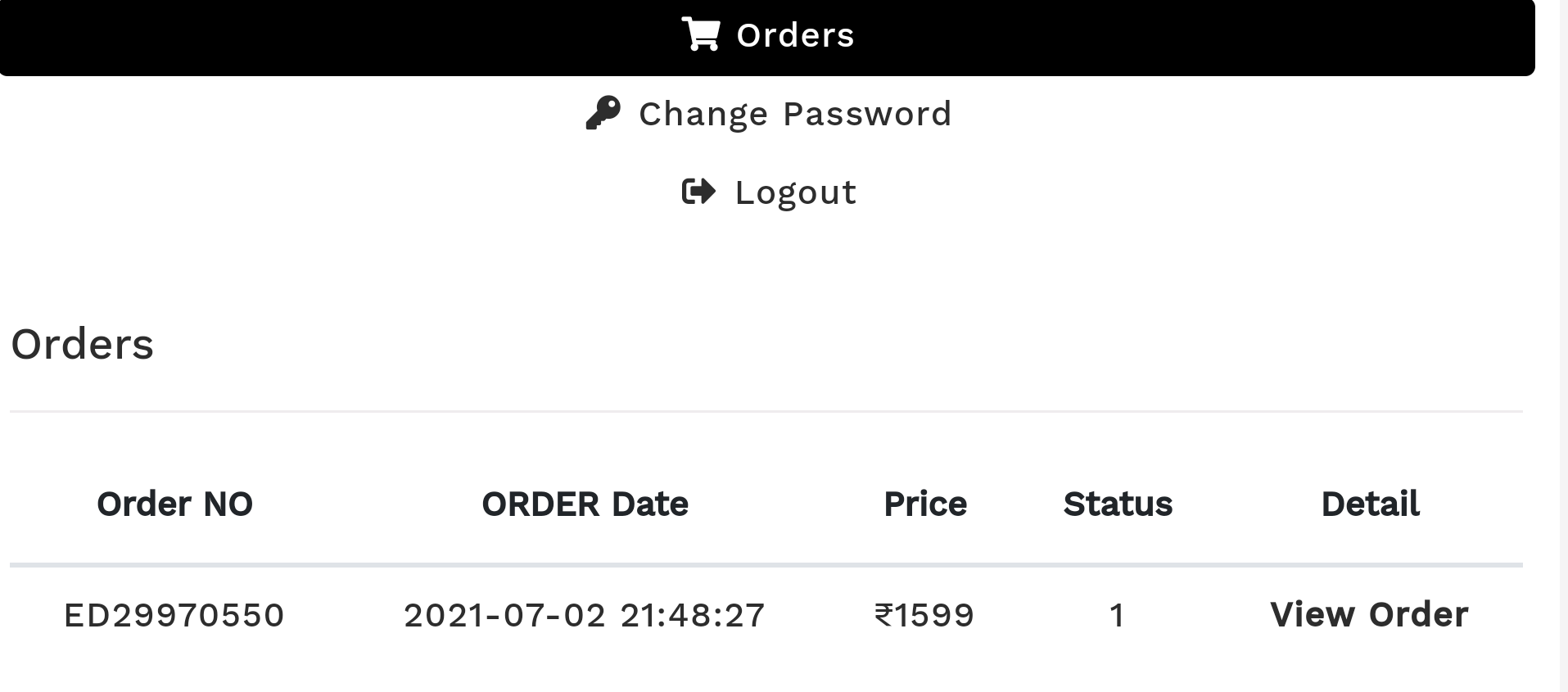
Task: Click the status value 1
Action: click(1117, 615)
